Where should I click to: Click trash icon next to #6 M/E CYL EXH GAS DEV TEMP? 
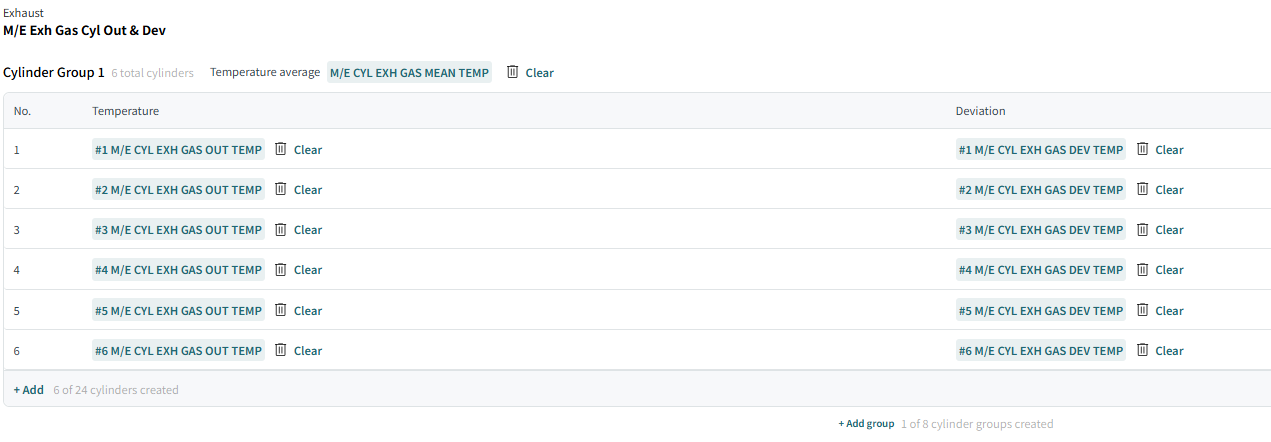pos(1143,350)
